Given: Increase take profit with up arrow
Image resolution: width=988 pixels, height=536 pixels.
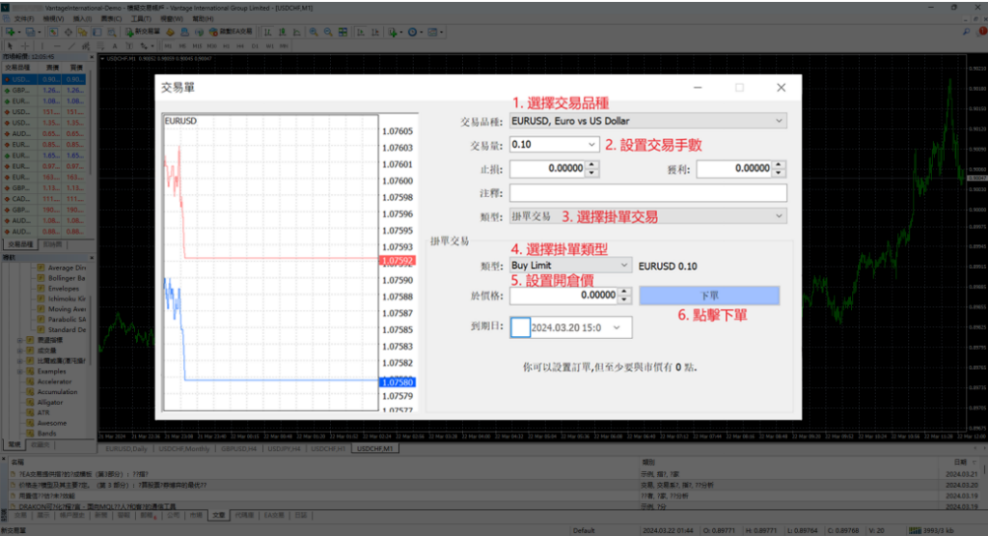Looking at the screenshot, I should coord(780,165).
